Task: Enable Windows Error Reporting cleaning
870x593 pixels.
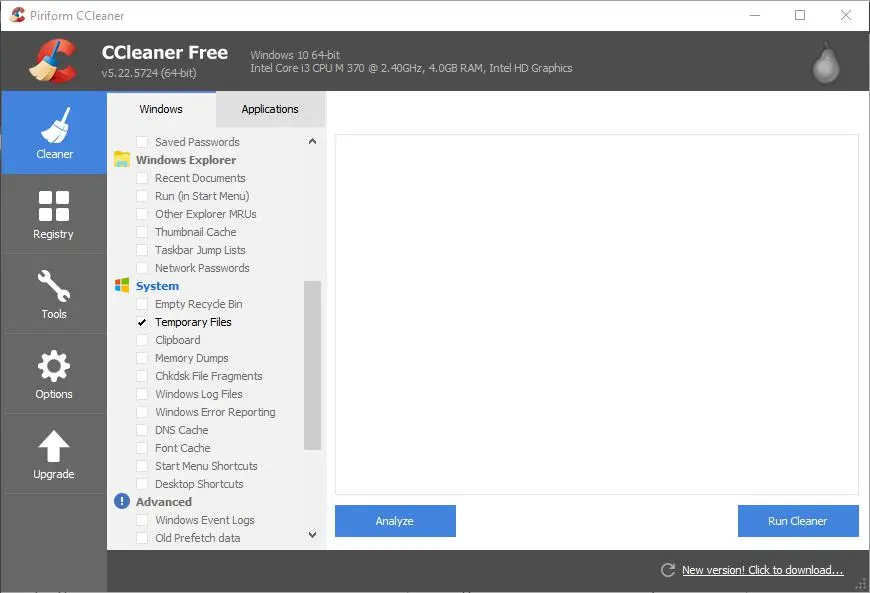Action: tap(142, 412)
